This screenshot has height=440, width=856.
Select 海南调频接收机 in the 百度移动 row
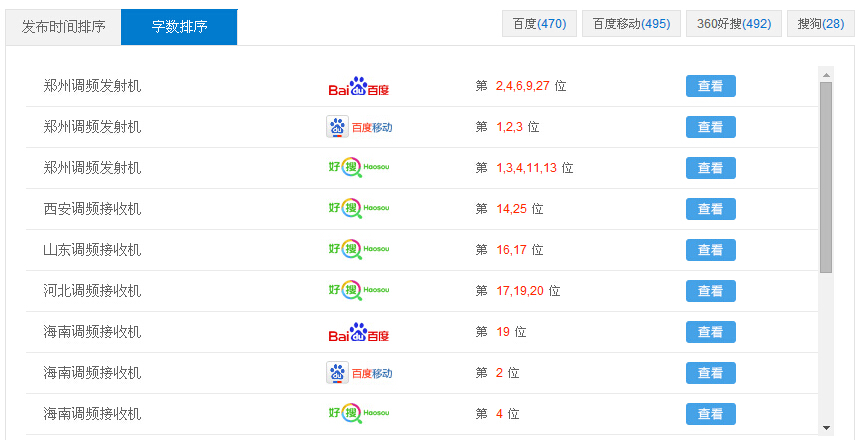pyautogui.click(x=92, y=373)
